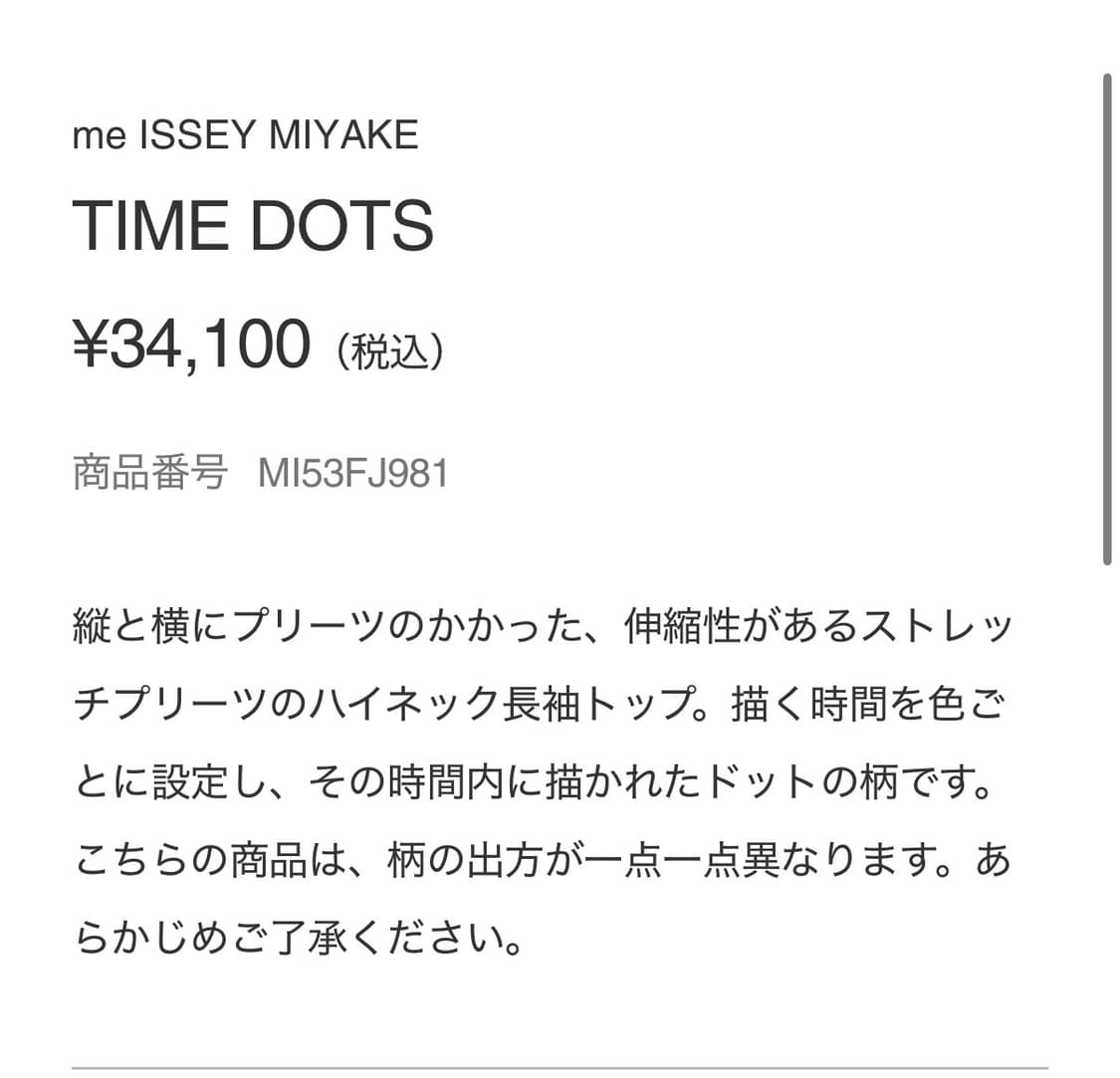The width and height of the screenshot is (1120, 1078).
Task: Click the description line starting 縦と横にプリーツ
Action: click(543, 628)
